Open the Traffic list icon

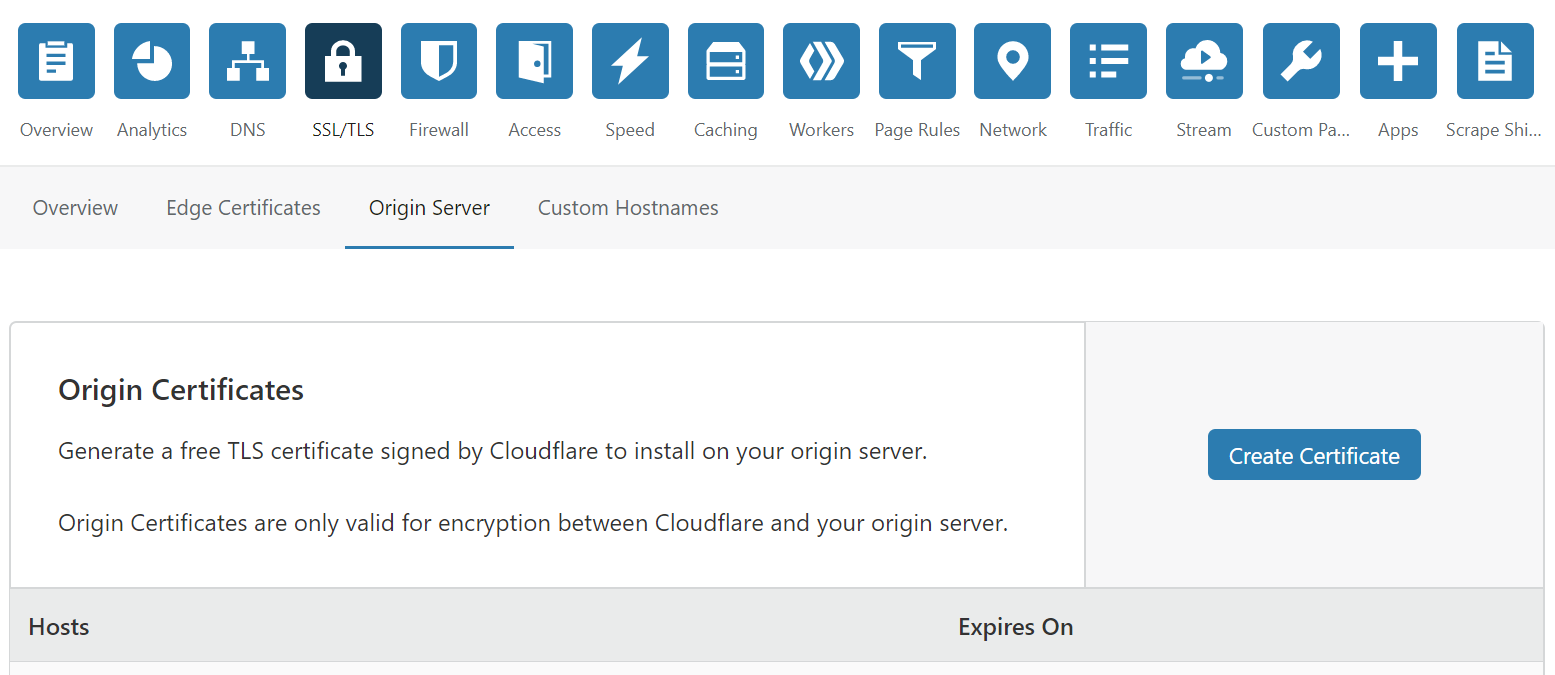(x=1108, y=61)
